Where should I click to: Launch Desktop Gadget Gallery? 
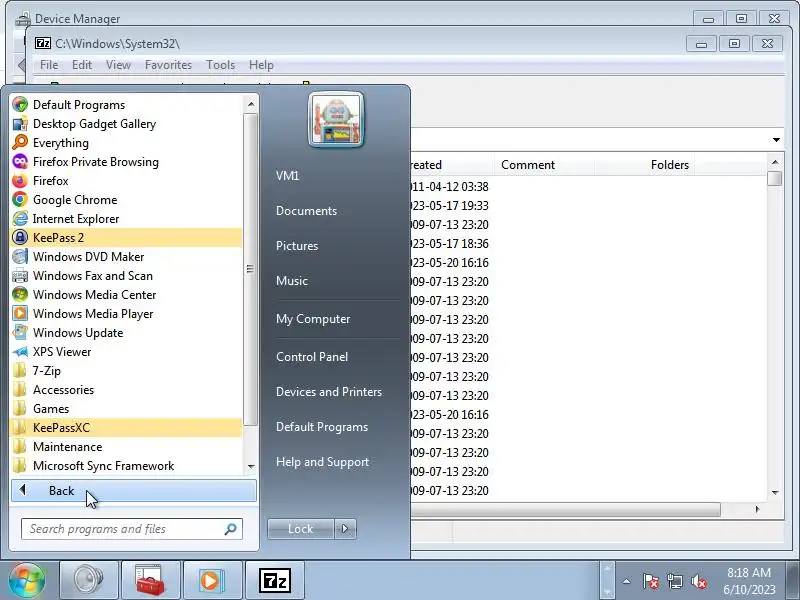(126, 123)
